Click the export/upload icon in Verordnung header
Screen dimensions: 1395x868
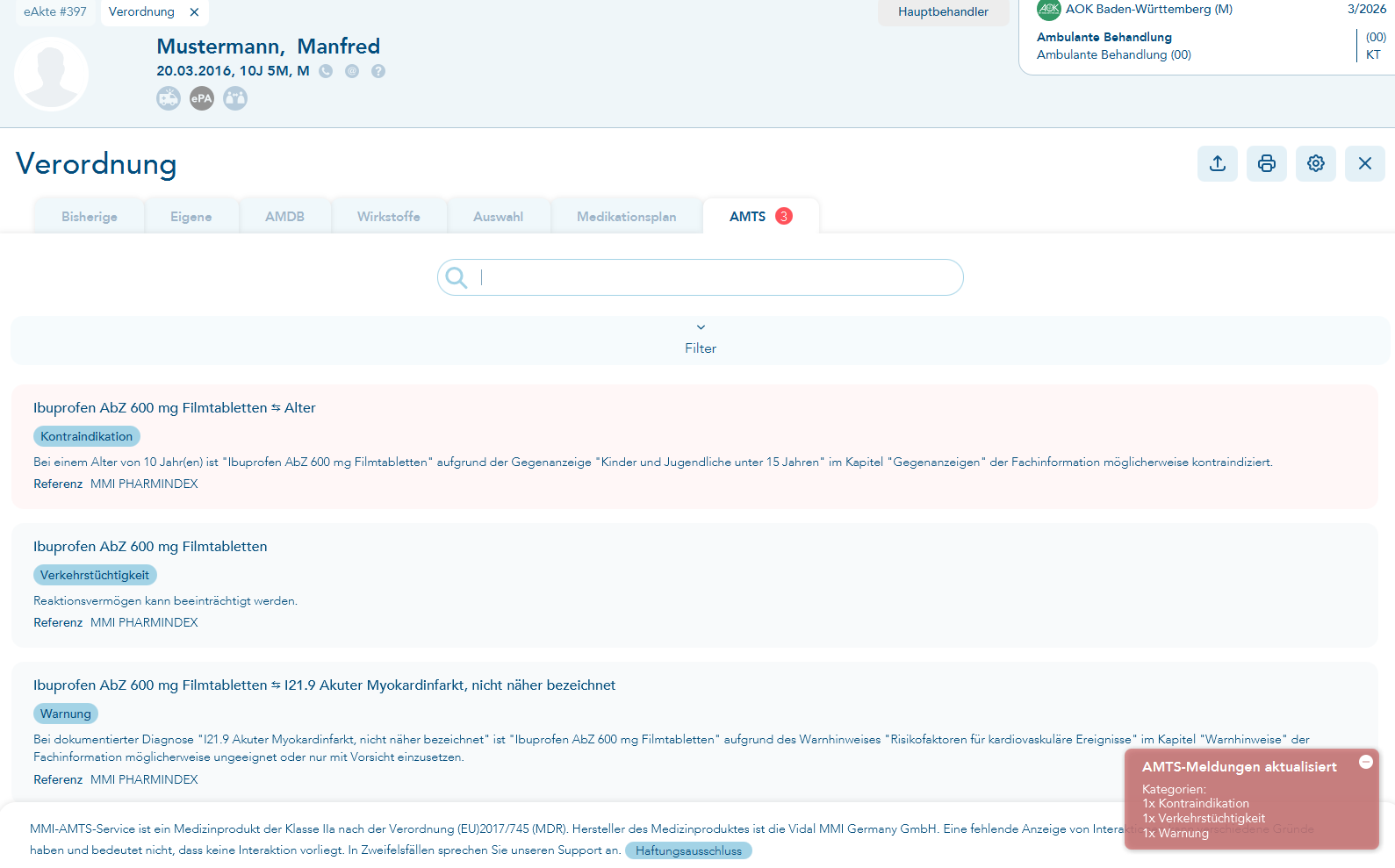(1217, 163)
